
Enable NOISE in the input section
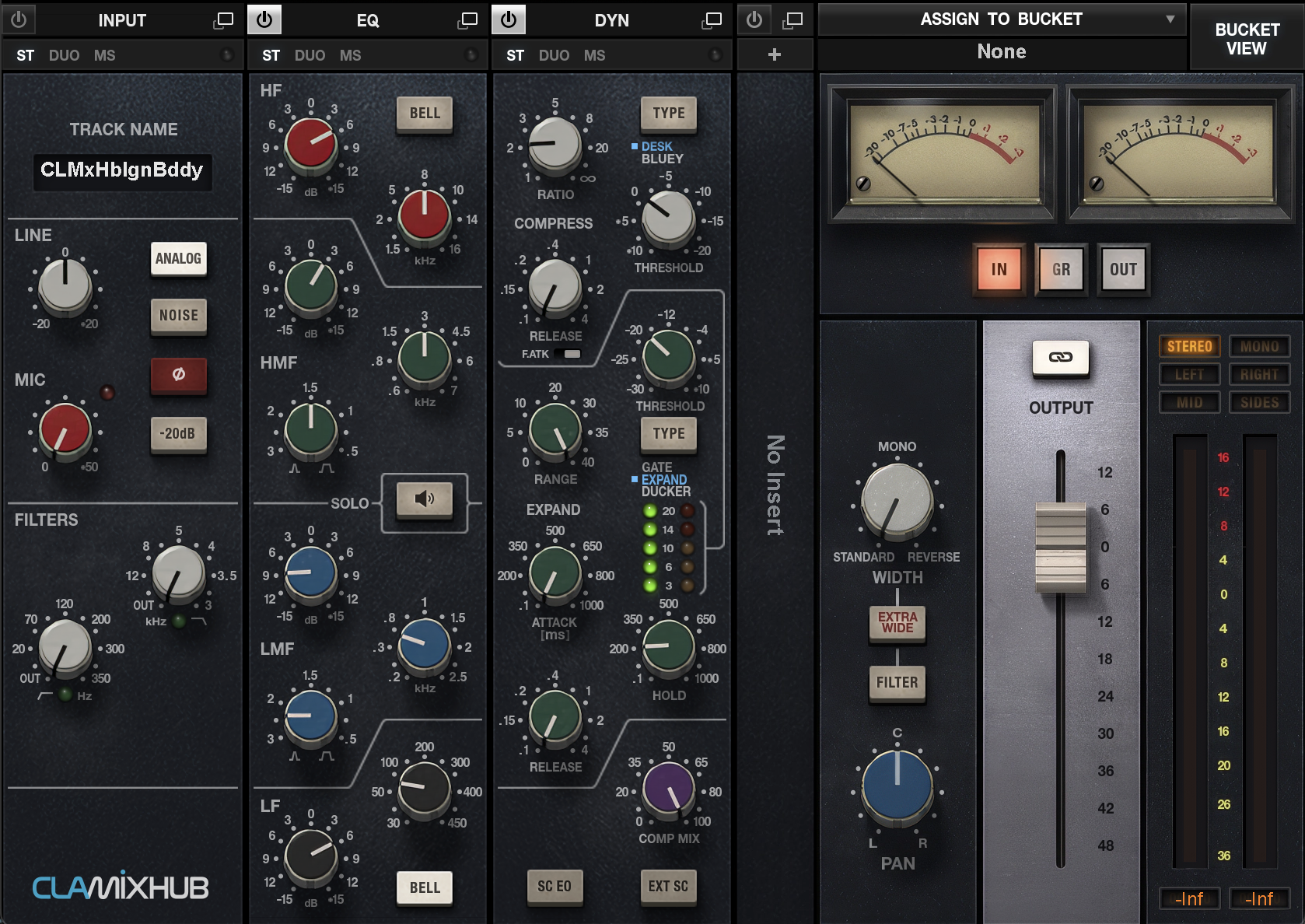(178, 317)
